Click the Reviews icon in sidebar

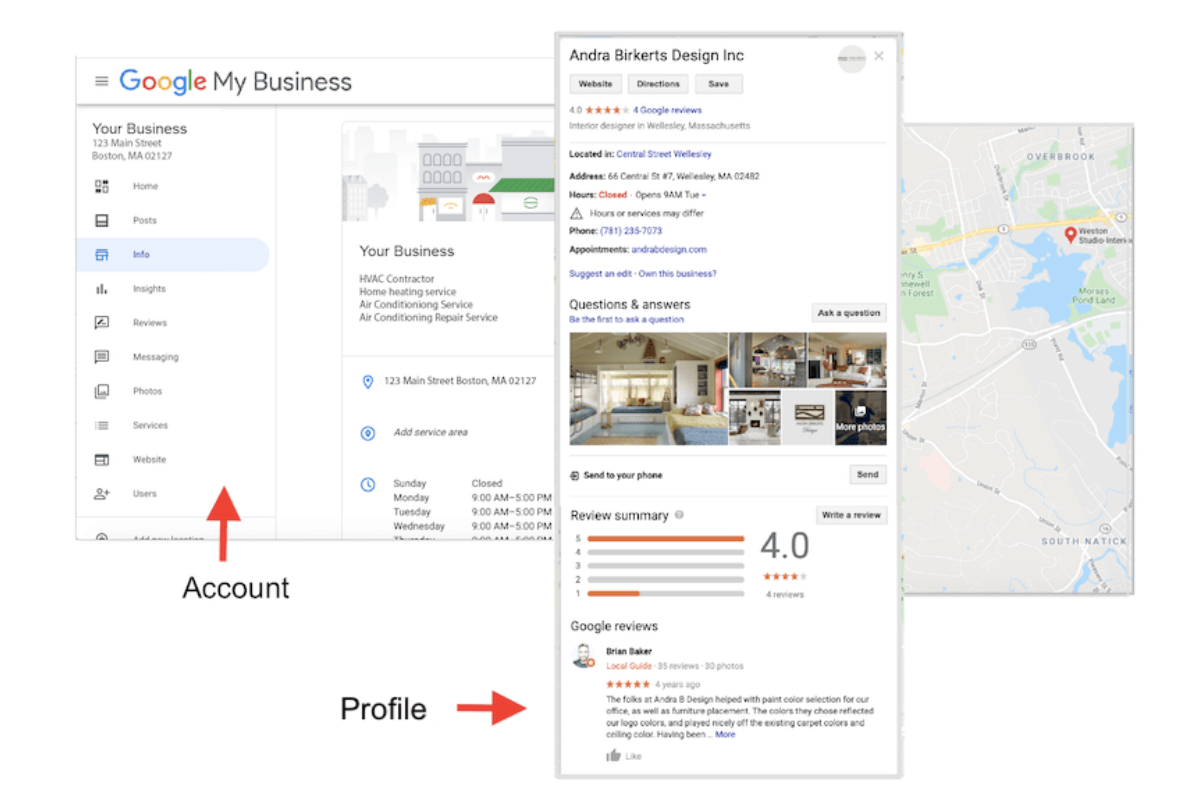(101, 323)
